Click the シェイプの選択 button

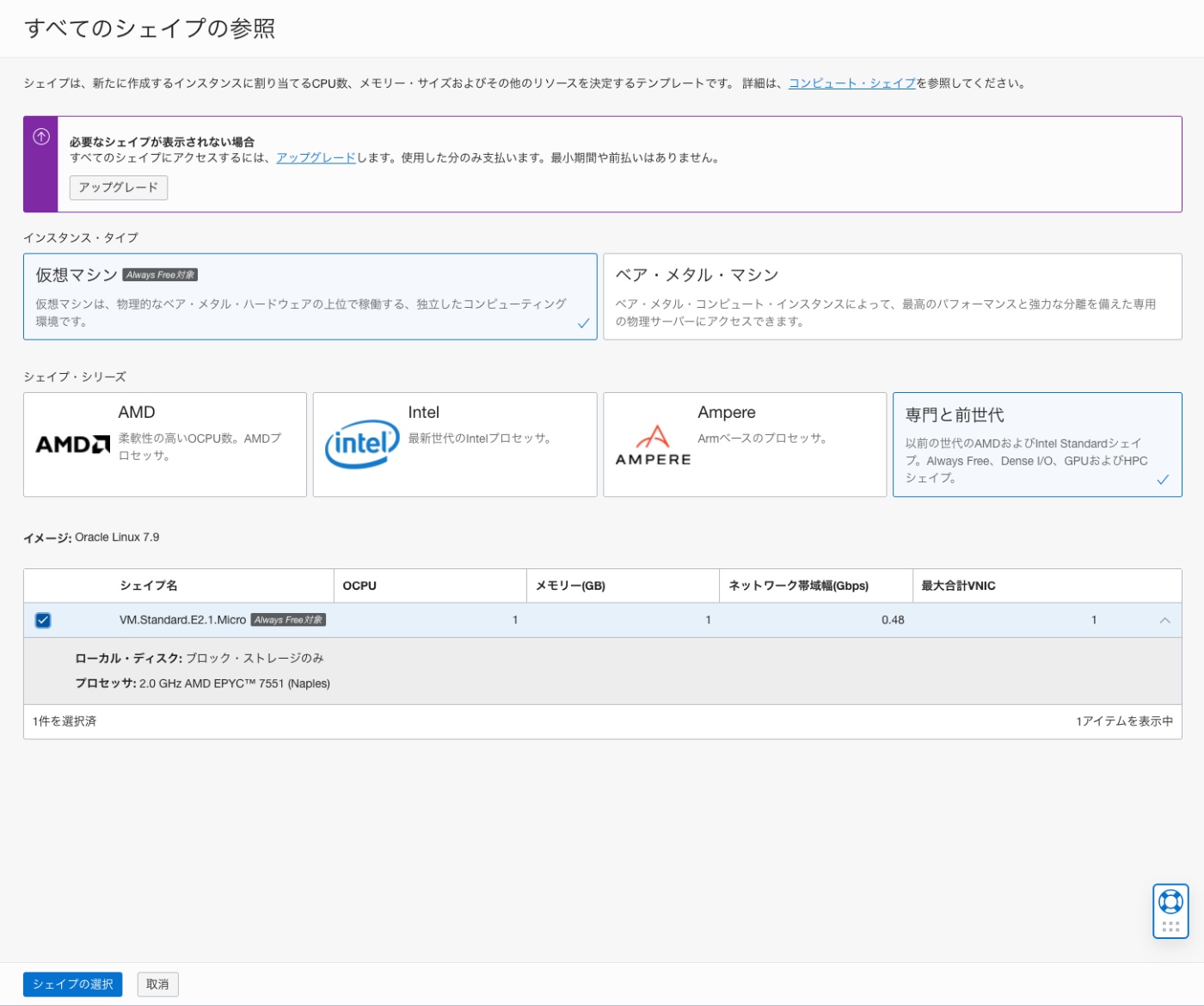[x=73, y=985]
